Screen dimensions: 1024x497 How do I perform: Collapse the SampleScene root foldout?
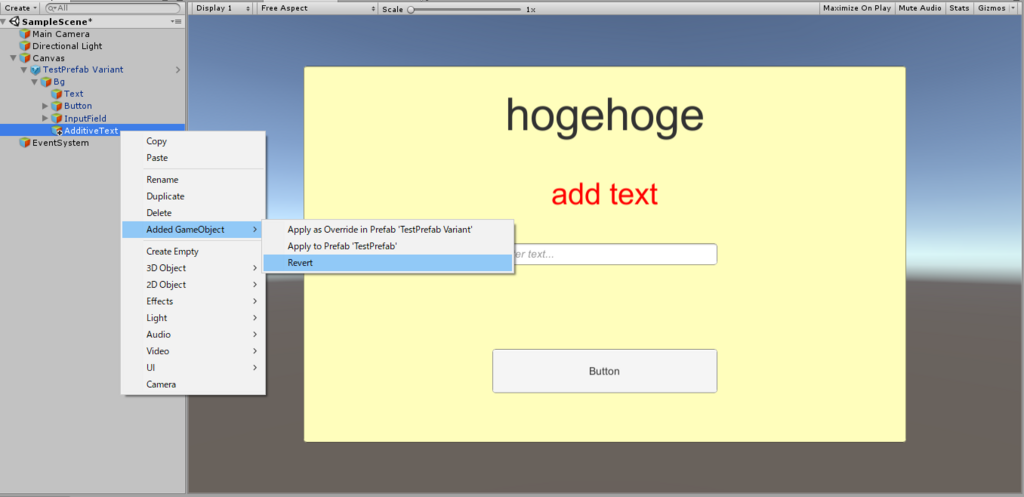click(5, 22)
